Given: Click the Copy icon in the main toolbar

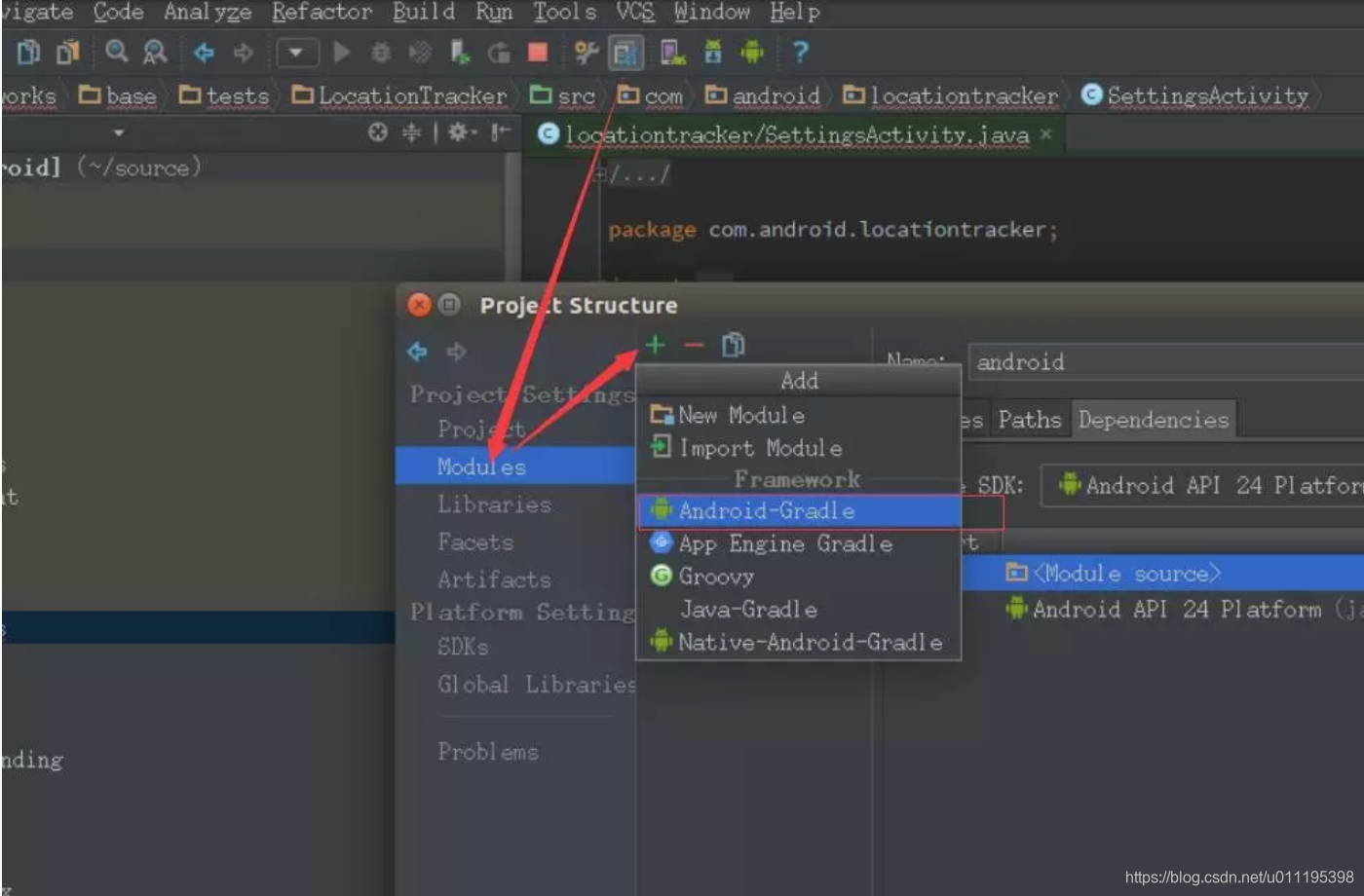Looking at the screenshot, I should (29, 52).
